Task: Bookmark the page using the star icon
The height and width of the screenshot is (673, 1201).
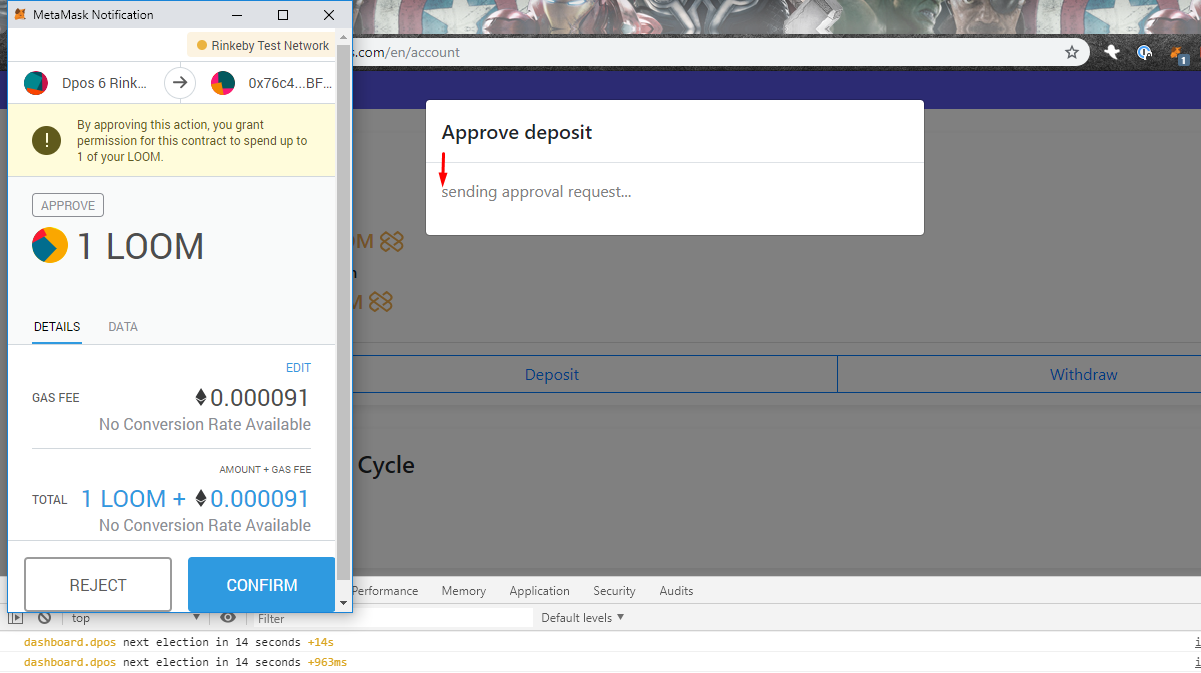Action: (x=1071, y=52)
